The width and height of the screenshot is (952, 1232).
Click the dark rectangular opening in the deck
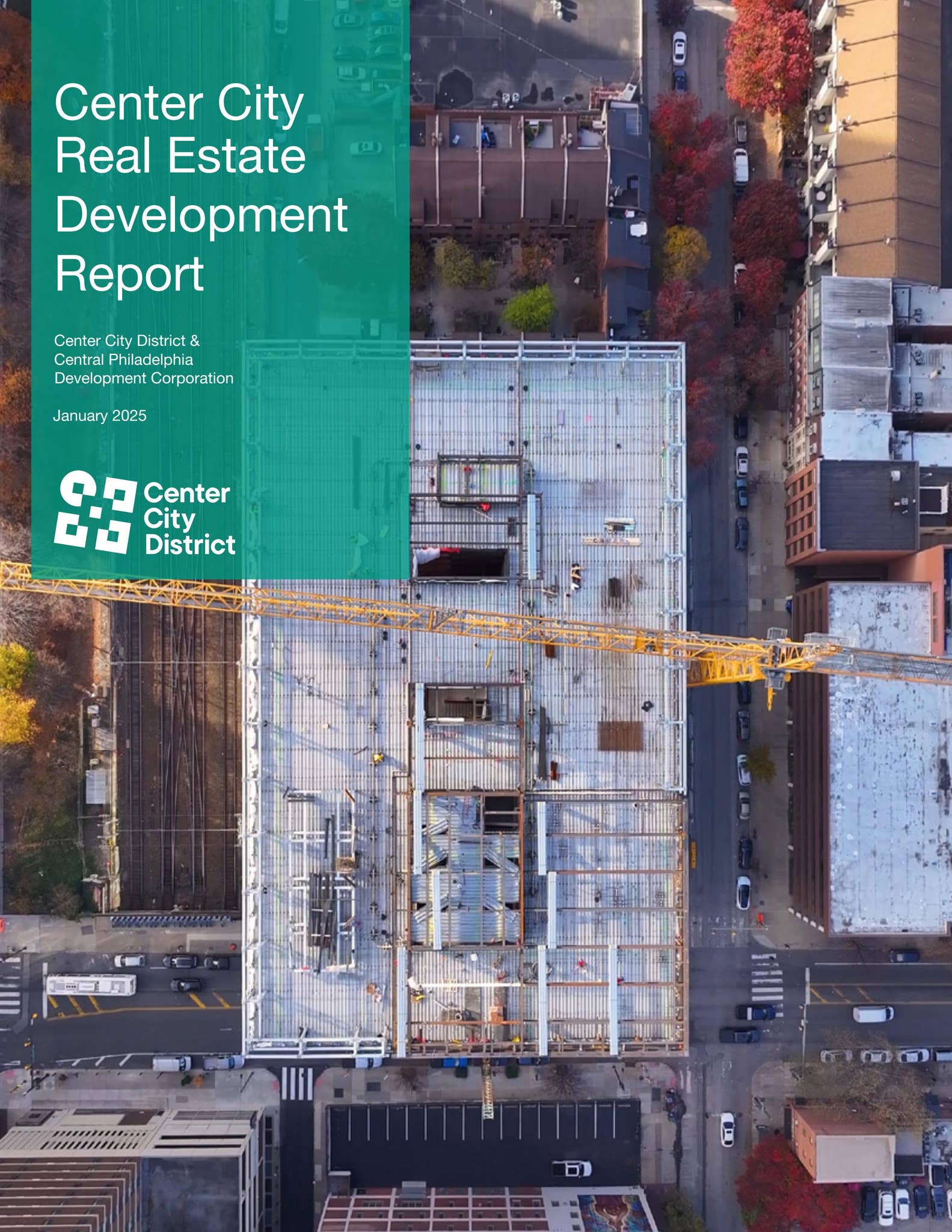pos(462,562)
